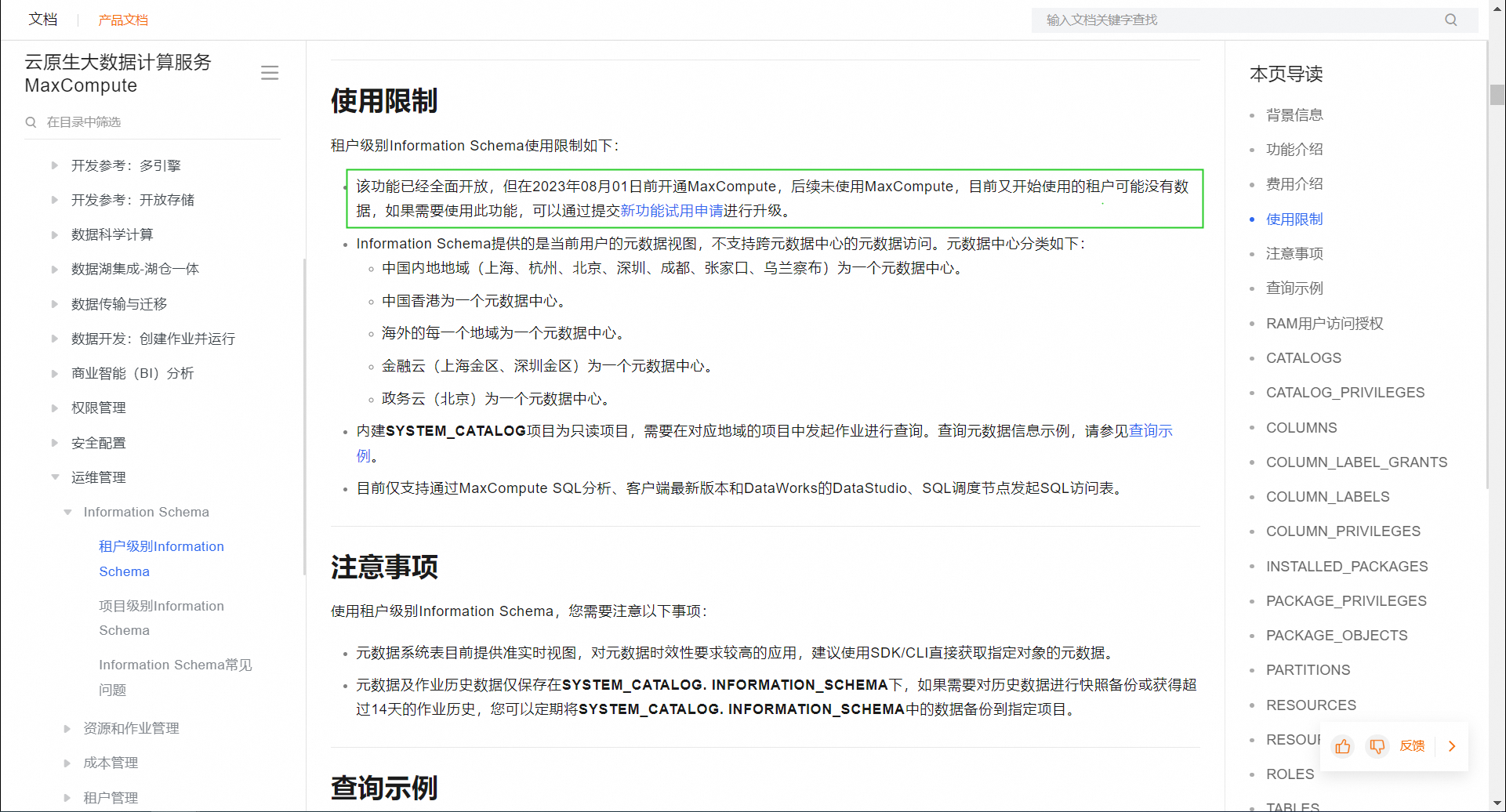Jump to 功能介绍 in page guide
1506x812 pixels.
click(x=1294, y=149)
